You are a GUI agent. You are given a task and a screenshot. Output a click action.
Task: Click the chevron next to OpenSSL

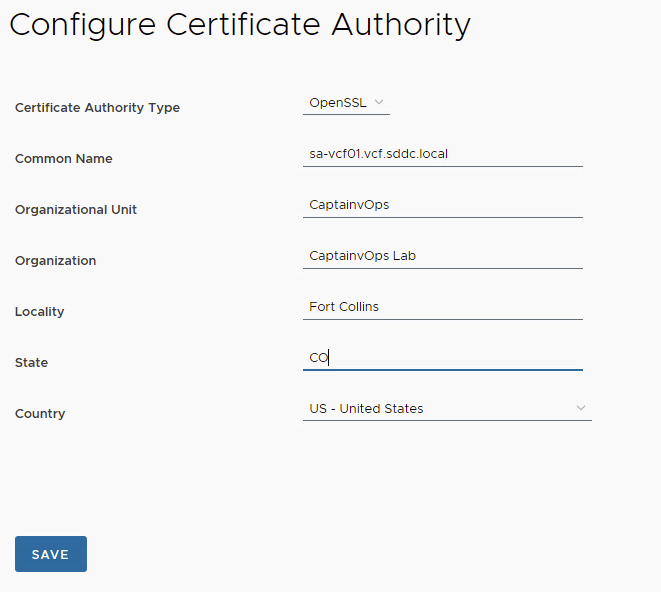(379, 102)
